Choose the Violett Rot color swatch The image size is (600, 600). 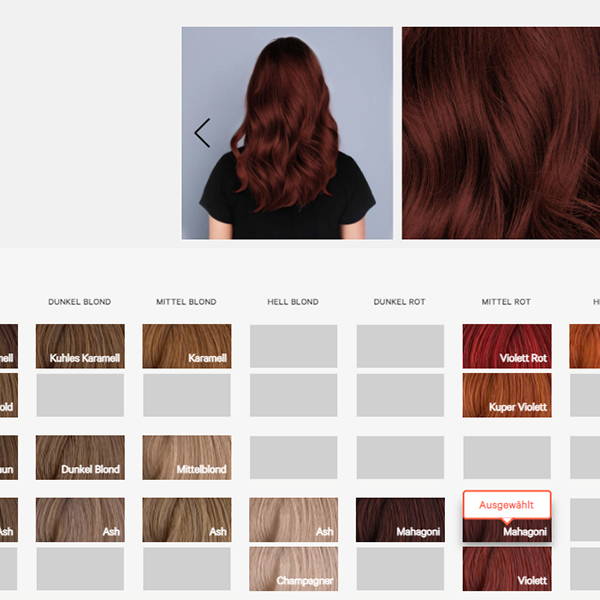[507, 346]
